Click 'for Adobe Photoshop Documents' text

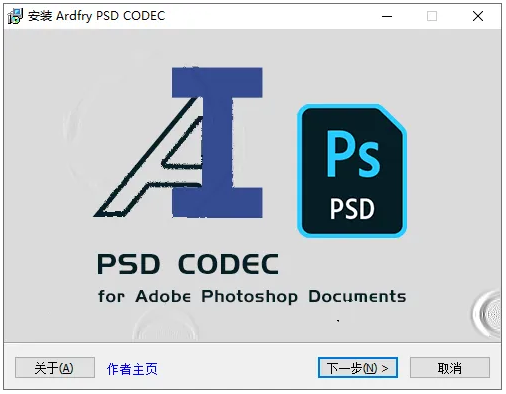coord(252,296)
